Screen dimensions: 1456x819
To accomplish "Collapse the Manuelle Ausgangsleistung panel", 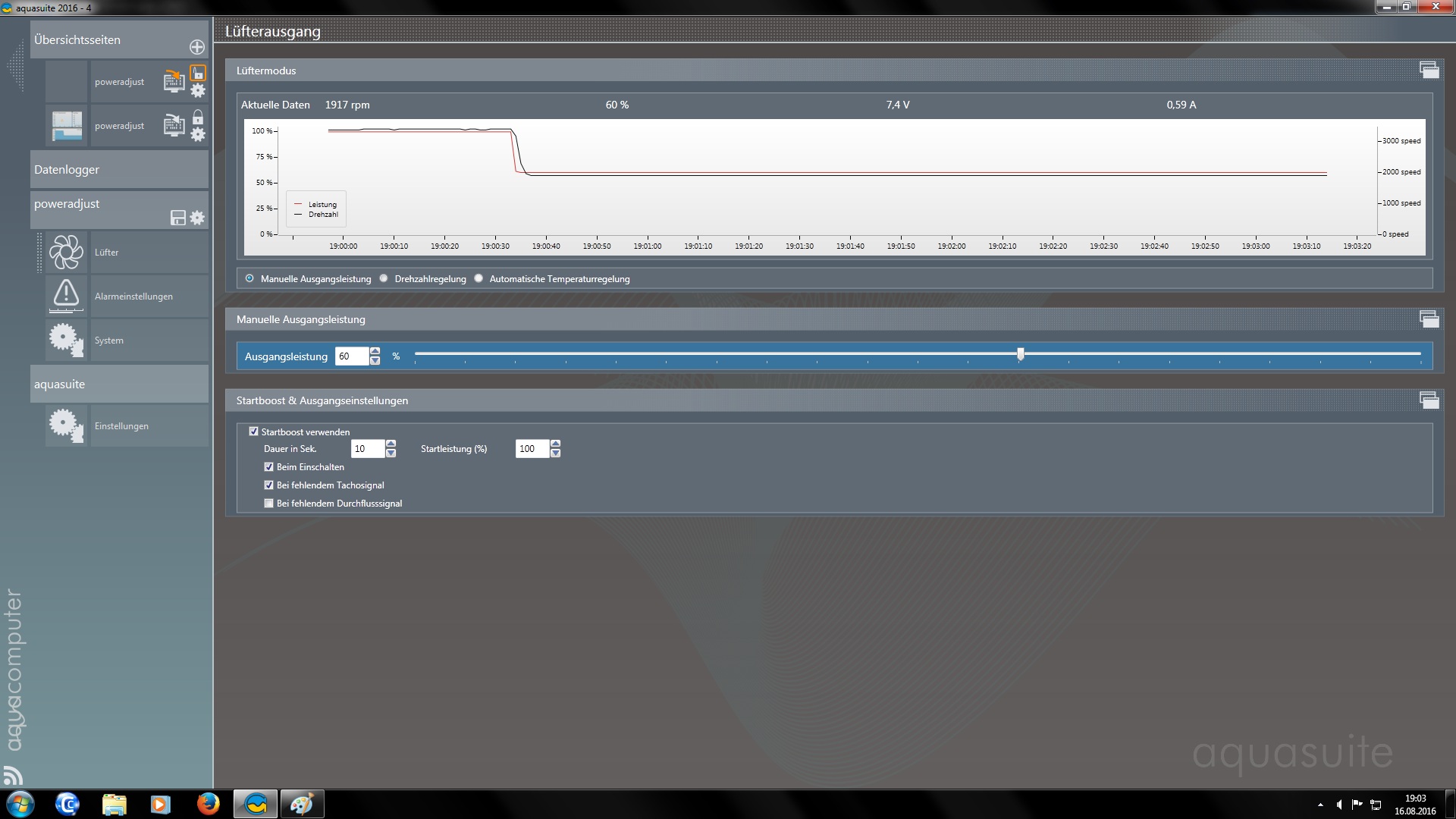I will pyautogui.click(x=1429, y=318).
